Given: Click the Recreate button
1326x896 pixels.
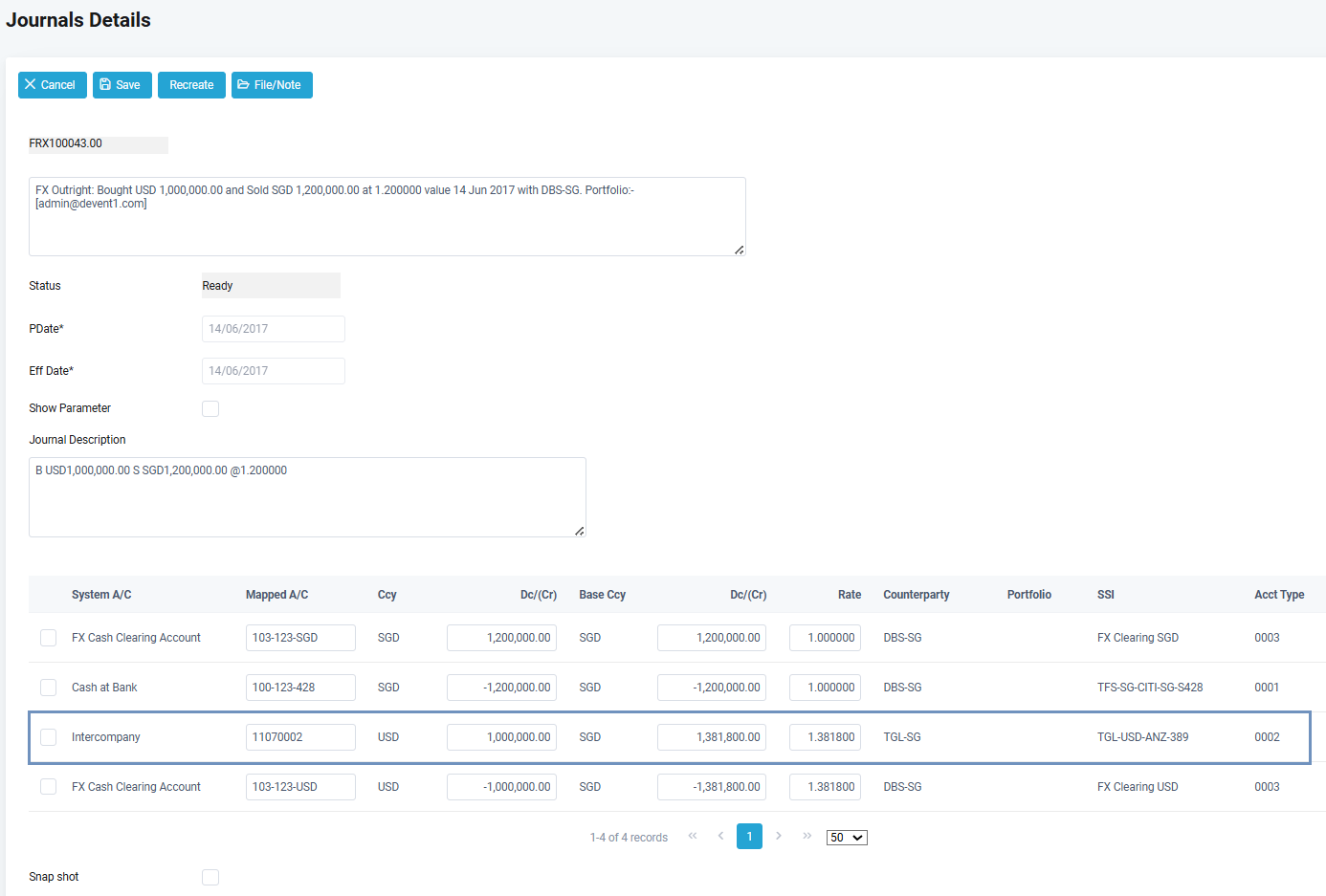Looking at the screenshot, I should (x=191, y=85).
